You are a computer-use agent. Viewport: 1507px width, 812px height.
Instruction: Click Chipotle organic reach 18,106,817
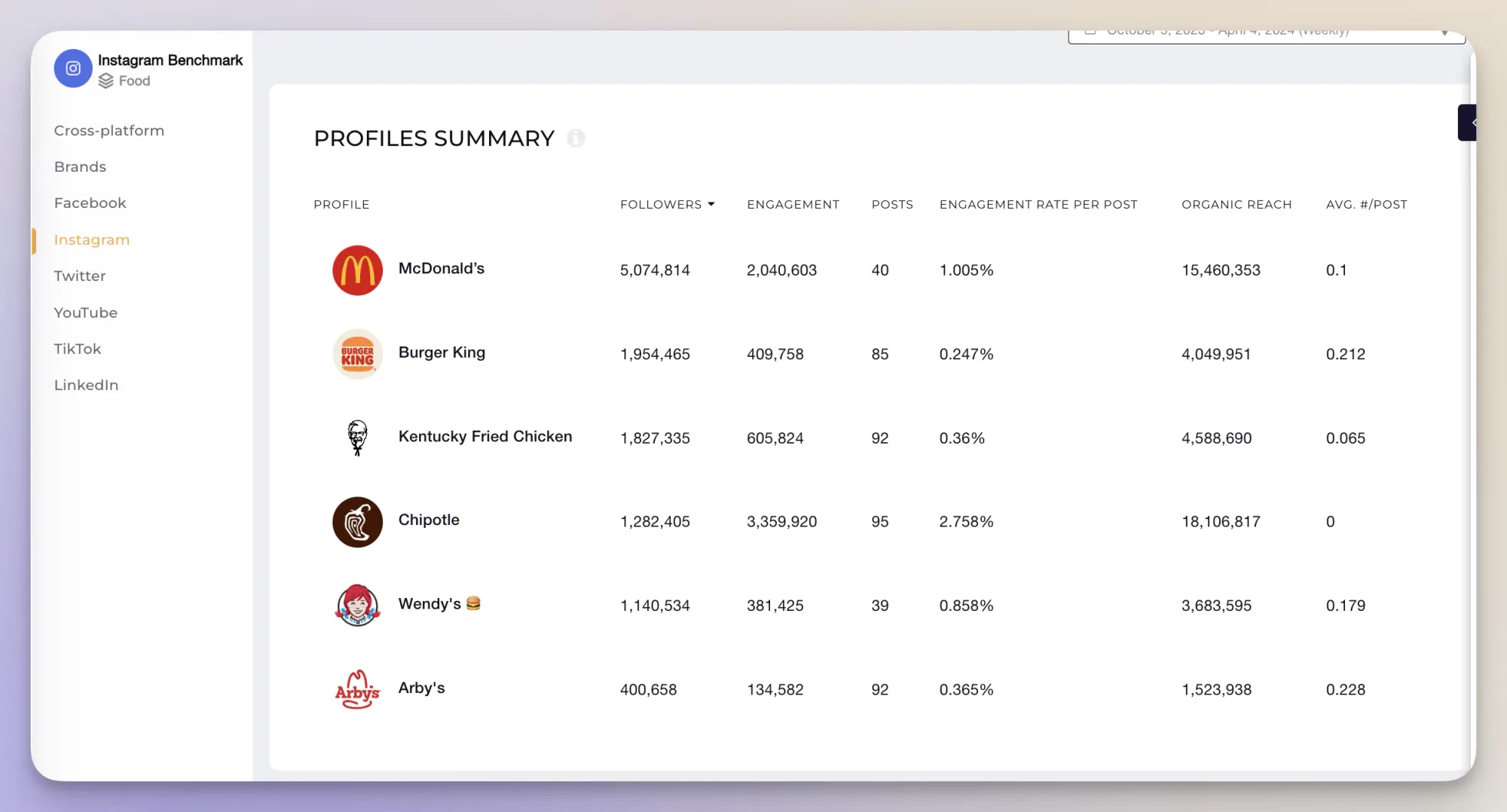click(1221, 521)
